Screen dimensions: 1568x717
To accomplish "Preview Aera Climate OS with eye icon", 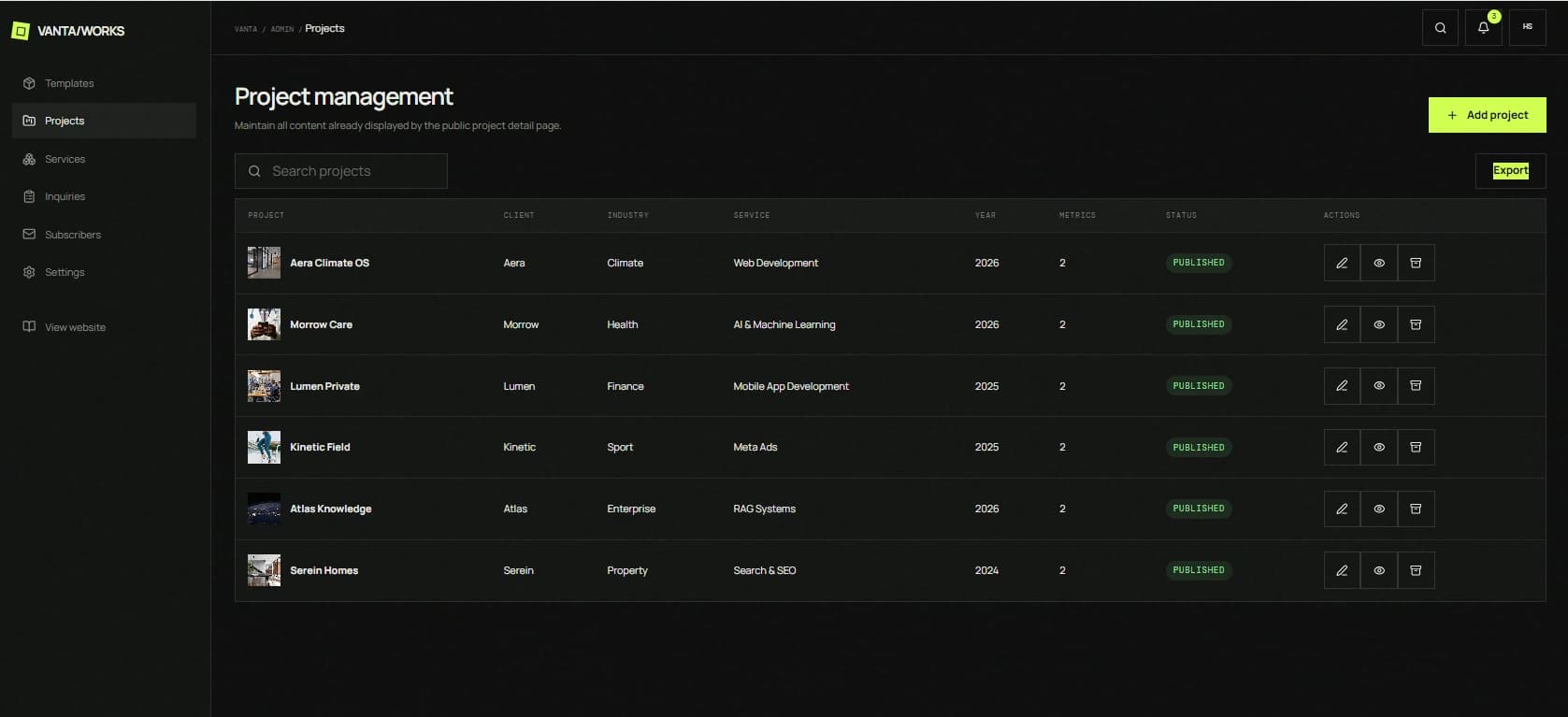I will [x=1379, y=263].
